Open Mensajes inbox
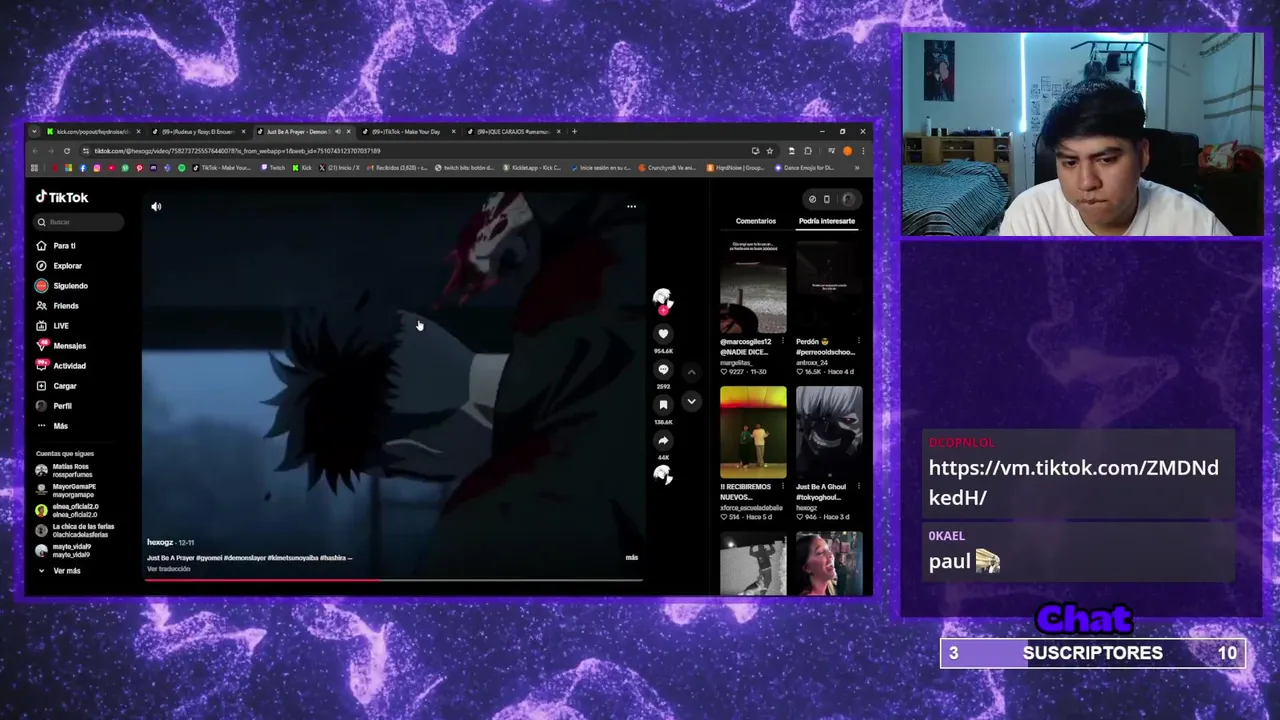 [61, 346]
